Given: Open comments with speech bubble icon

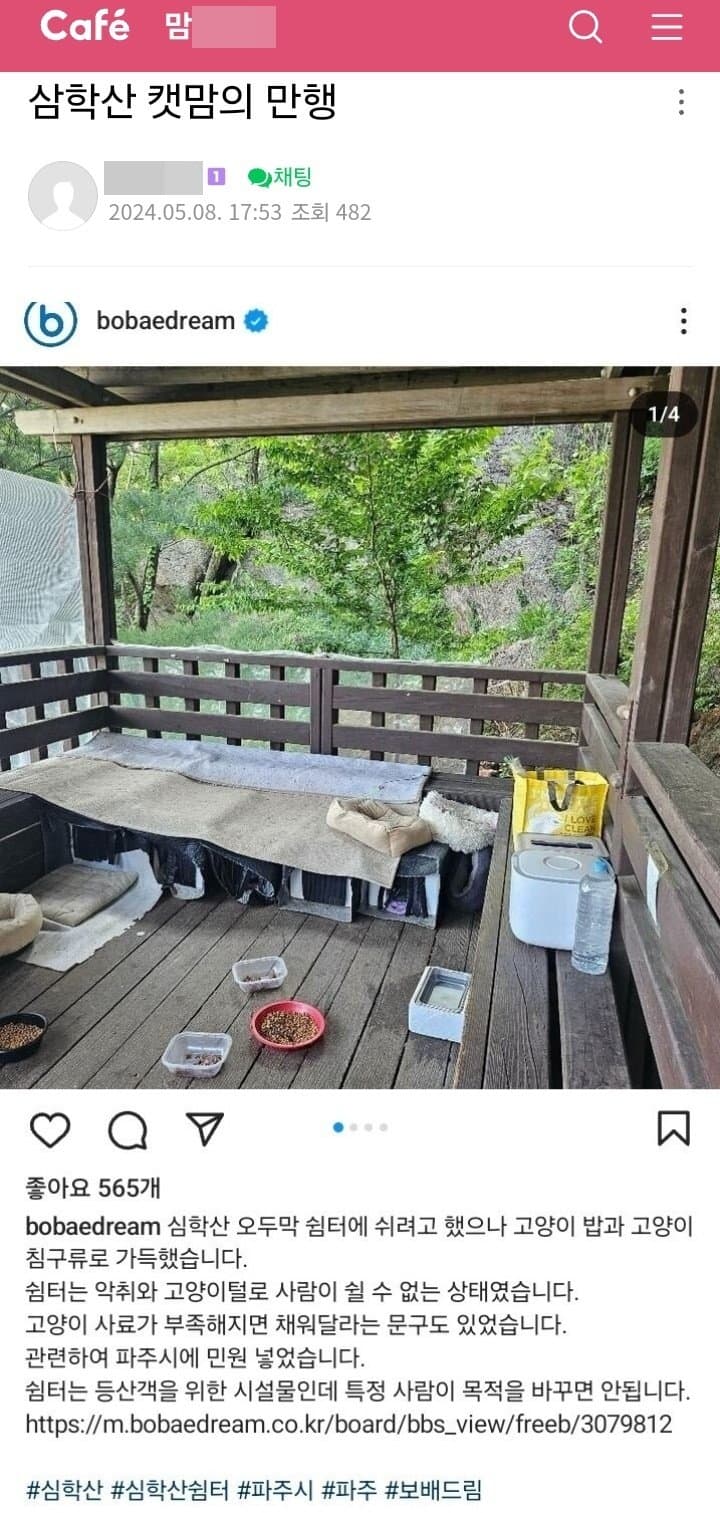Looking at the screenshot, I should (128, 1130).
